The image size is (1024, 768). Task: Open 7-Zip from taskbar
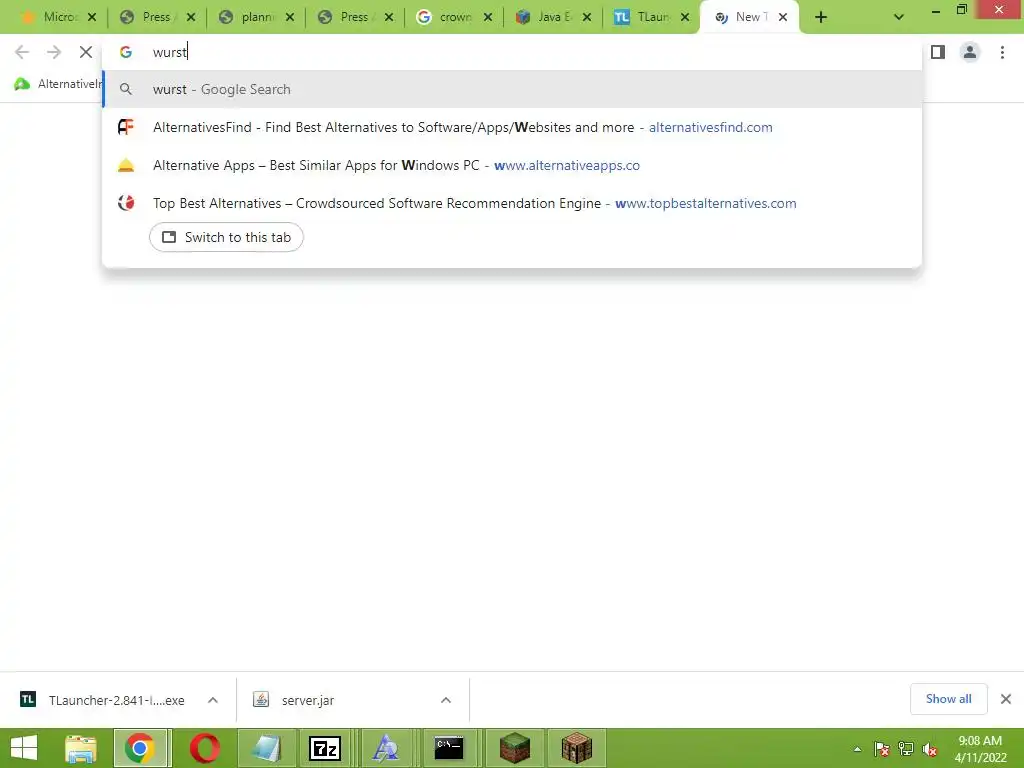point(325,748)
